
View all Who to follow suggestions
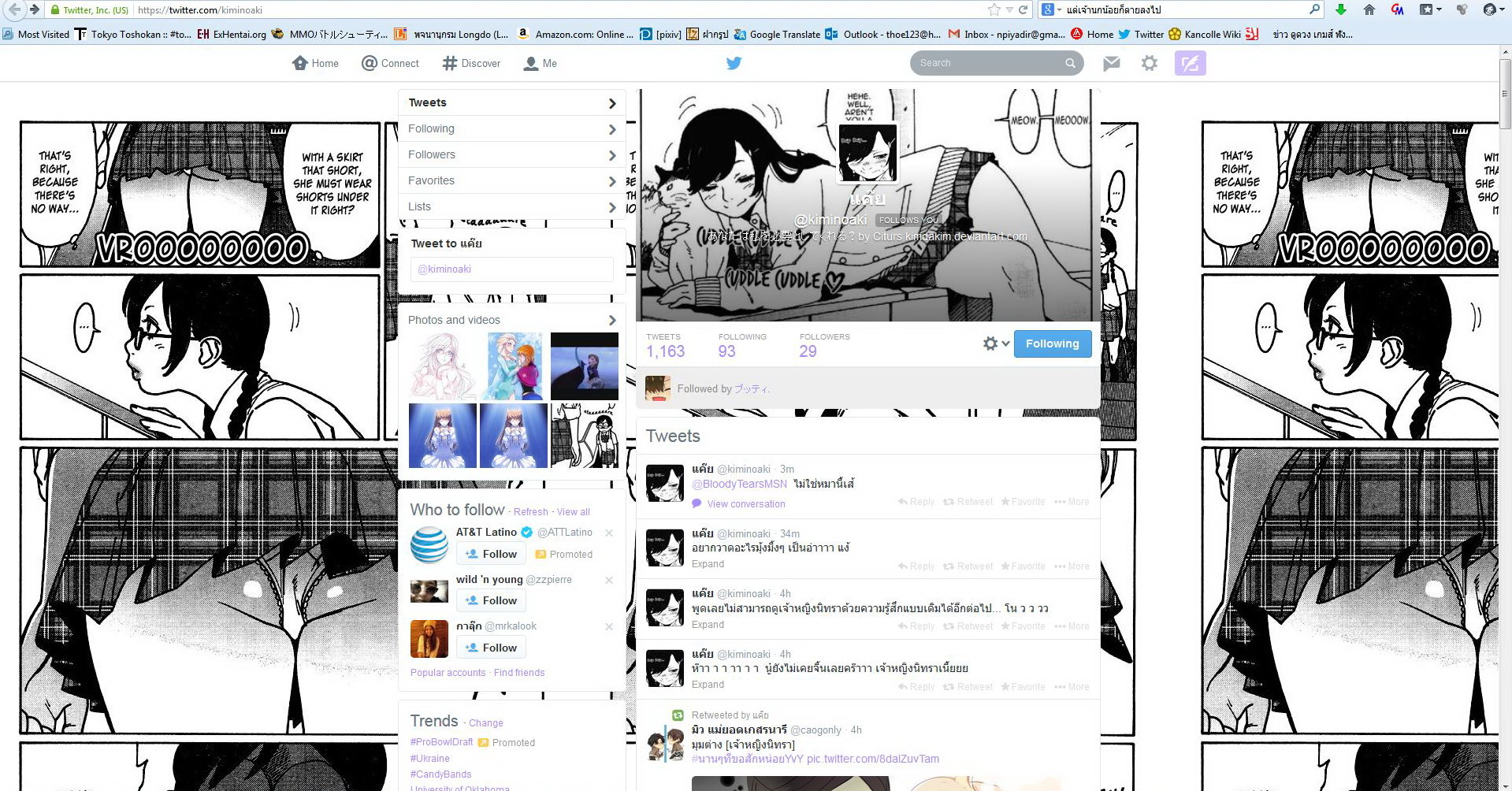tap(574, 512)
